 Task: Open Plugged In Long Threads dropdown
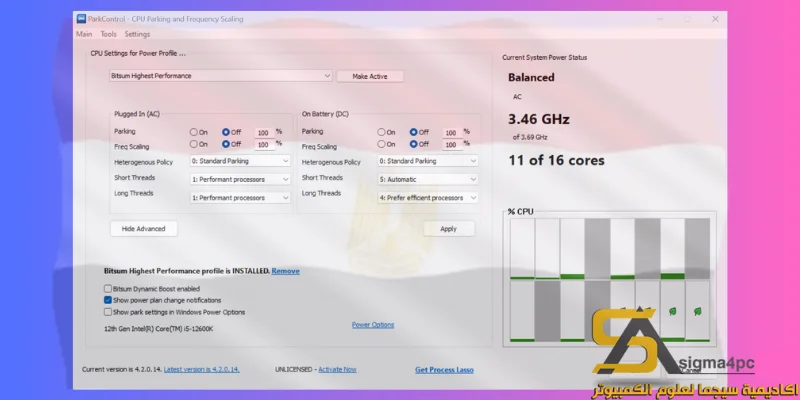[240, 198]
